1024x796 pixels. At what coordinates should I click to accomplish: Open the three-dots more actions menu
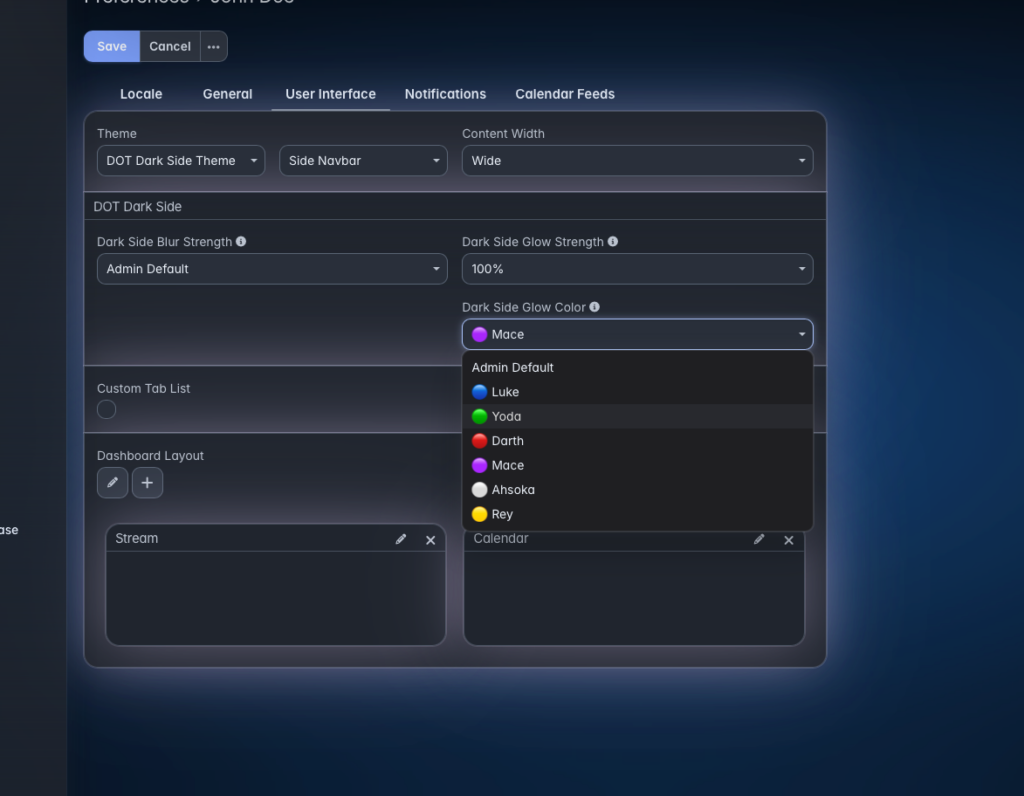(214, 46)
